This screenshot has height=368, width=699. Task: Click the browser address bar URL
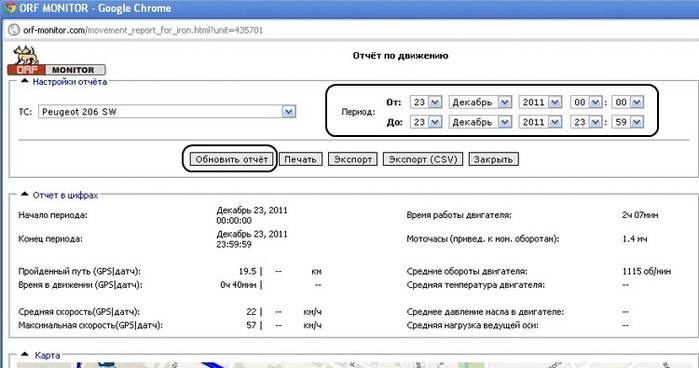coord(143,30)
